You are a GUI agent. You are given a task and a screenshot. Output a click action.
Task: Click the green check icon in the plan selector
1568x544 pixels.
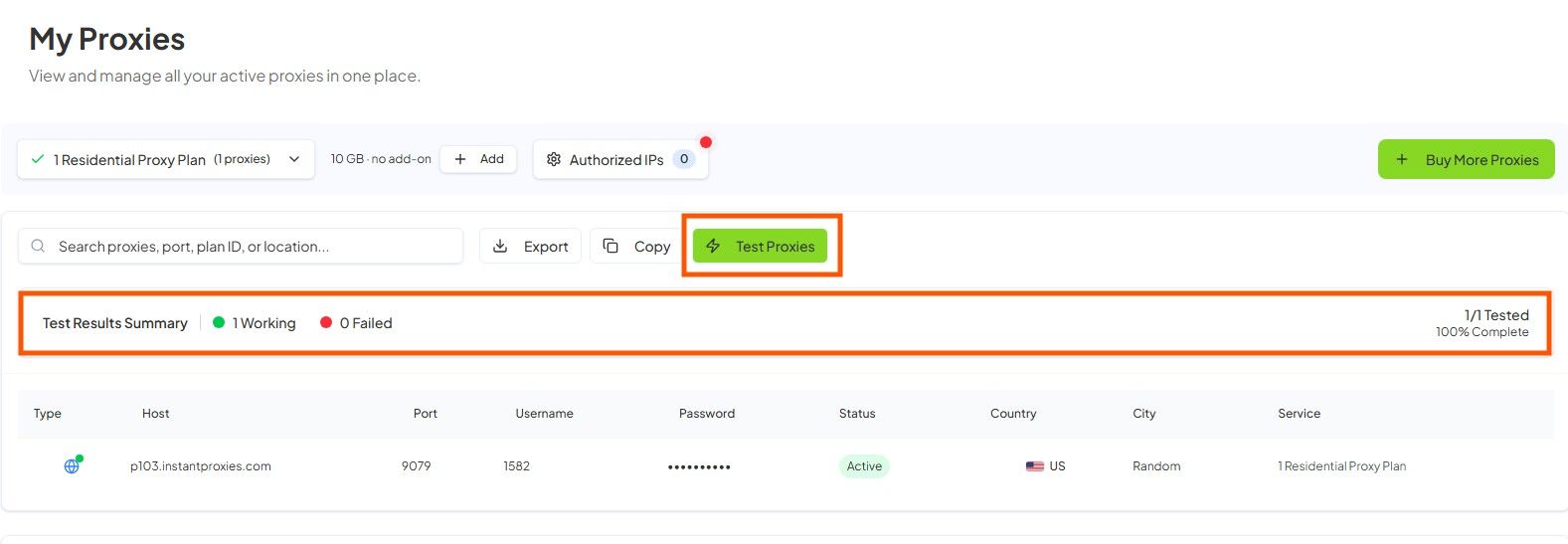(38, 159)
